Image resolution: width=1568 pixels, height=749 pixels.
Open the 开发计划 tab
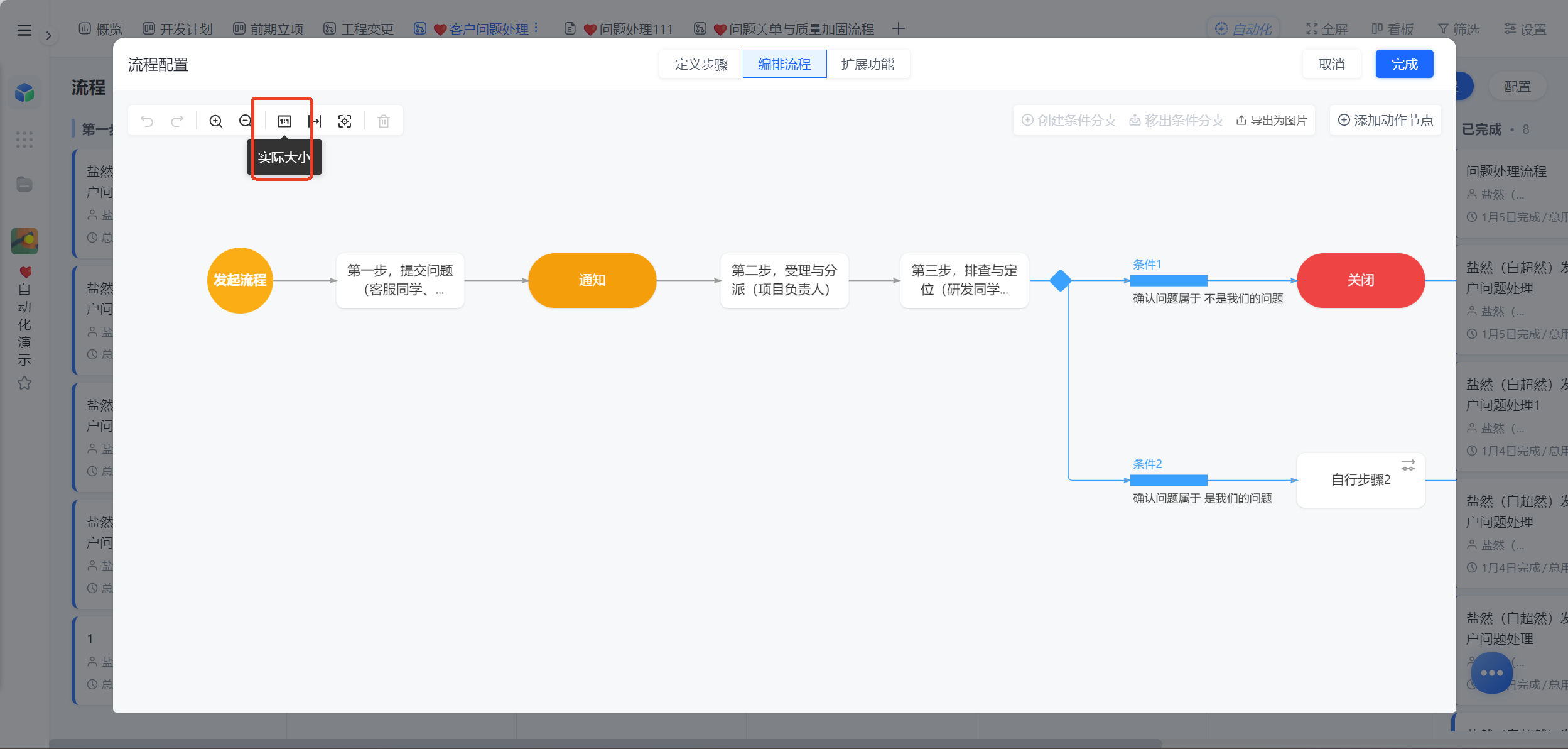[178, 29]
